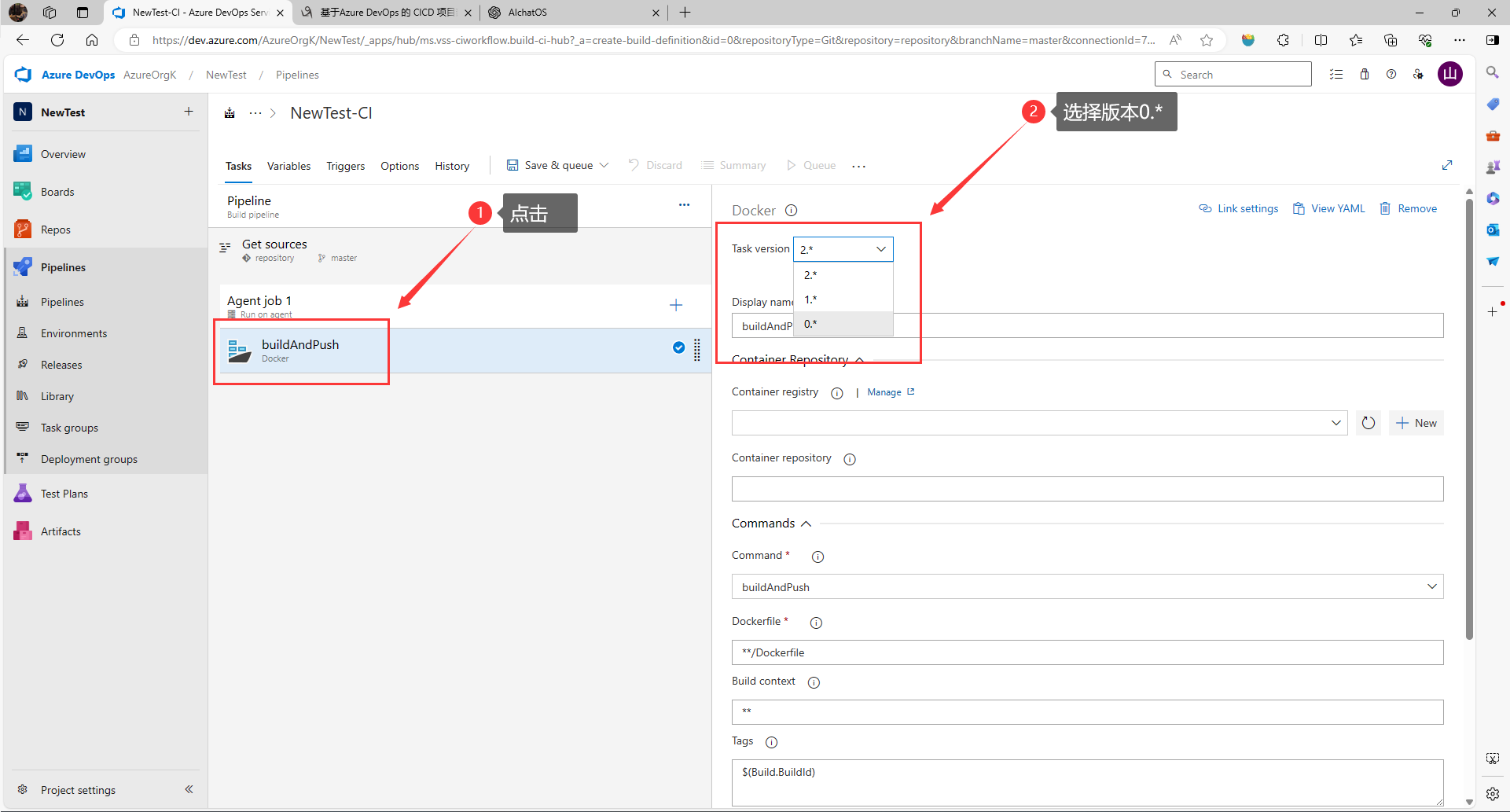Click the Azure DevOps search box

pyautogui.click(x=1233, y=74)
